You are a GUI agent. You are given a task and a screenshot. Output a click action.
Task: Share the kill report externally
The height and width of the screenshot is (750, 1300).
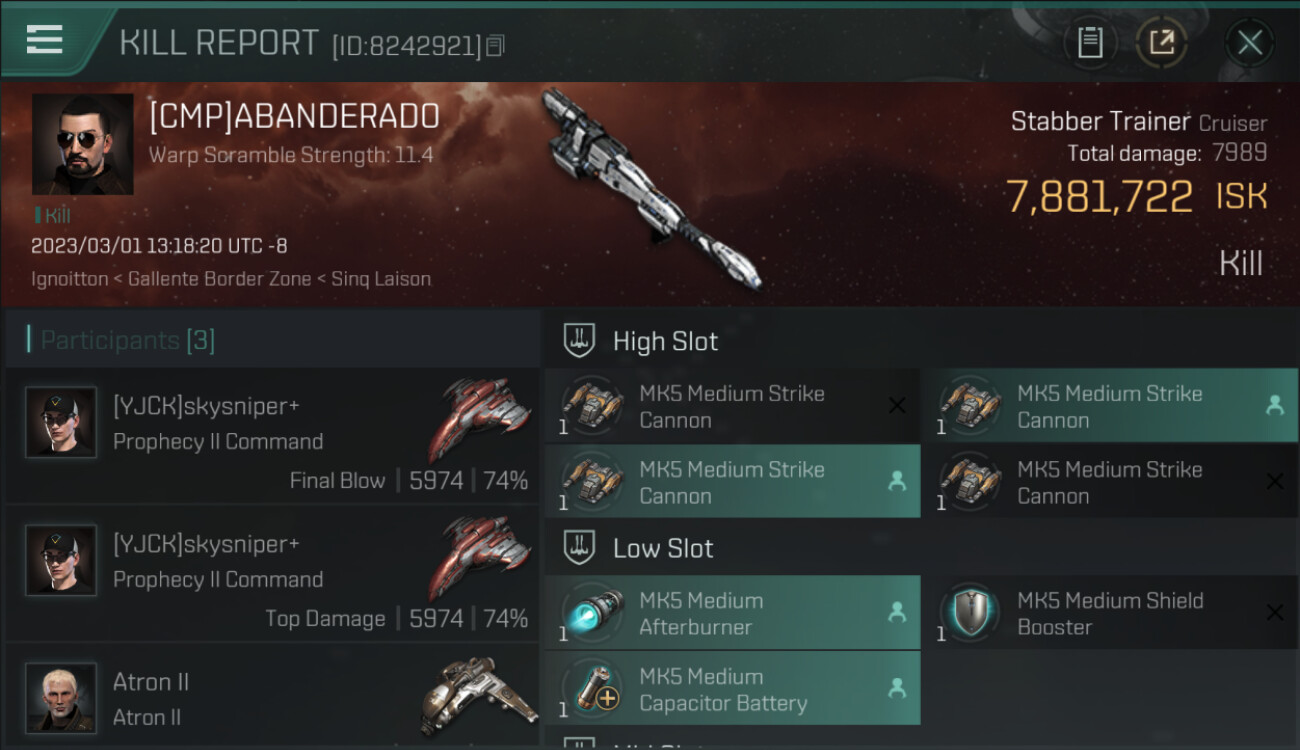(x=1162, y=43)
